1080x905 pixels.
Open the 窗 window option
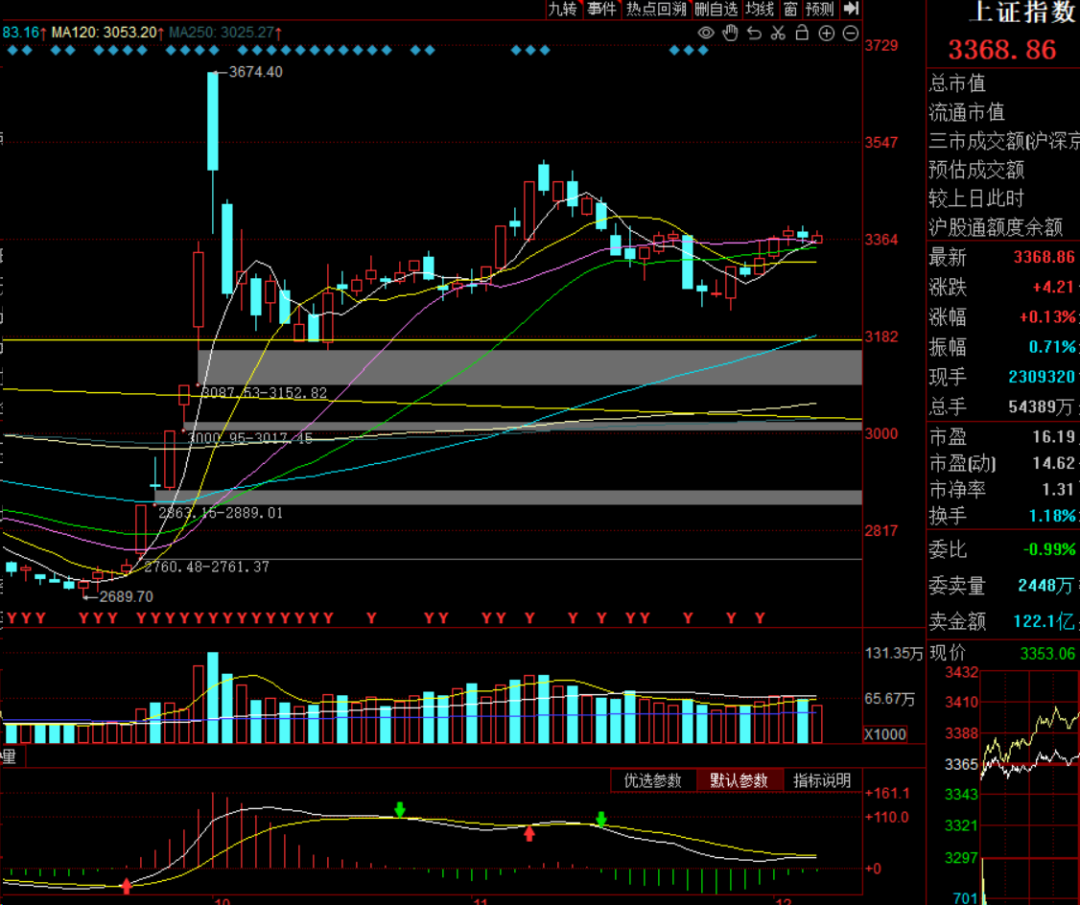pyautogui.click(x=790, y=9)
